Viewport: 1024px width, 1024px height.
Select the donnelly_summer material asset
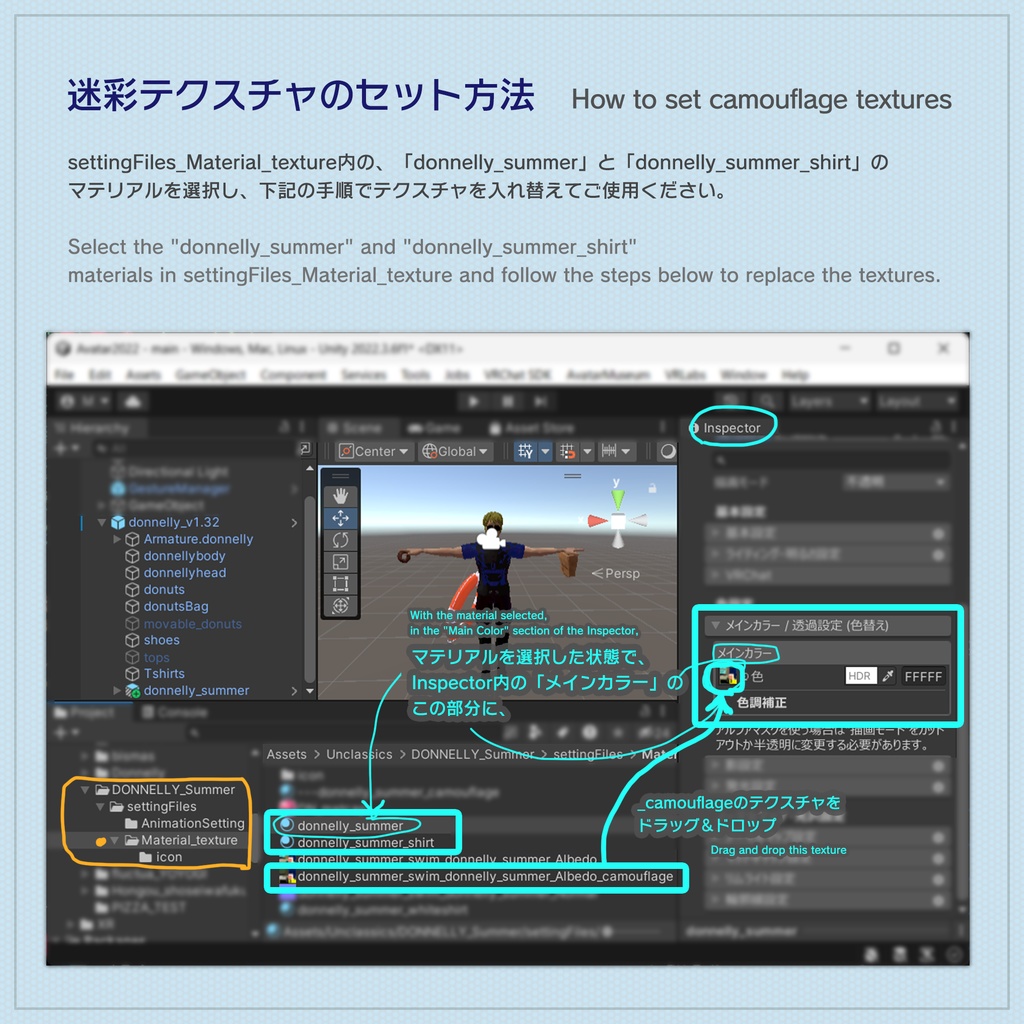click(350, 825)
